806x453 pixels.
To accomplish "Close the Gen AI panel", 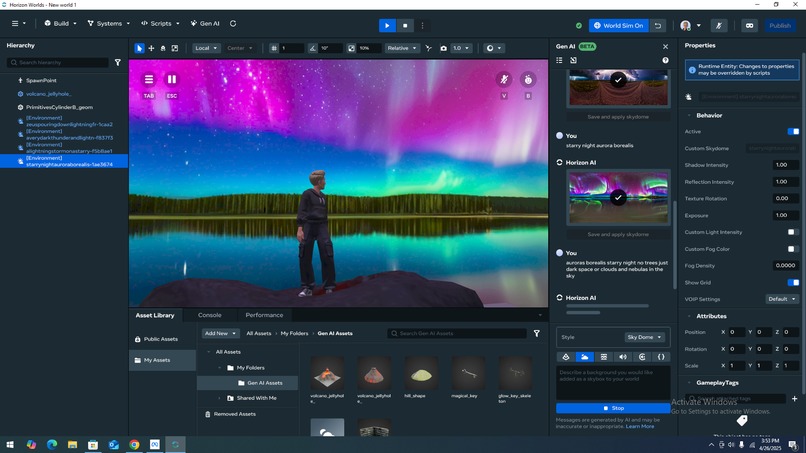I will pyautogui.click(x=665, y=46).
